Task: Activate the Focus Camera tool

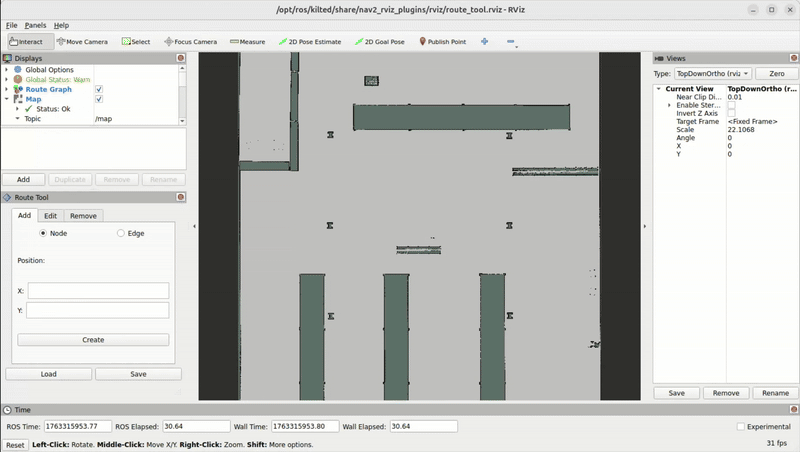Action: click(x=190, y=42)
